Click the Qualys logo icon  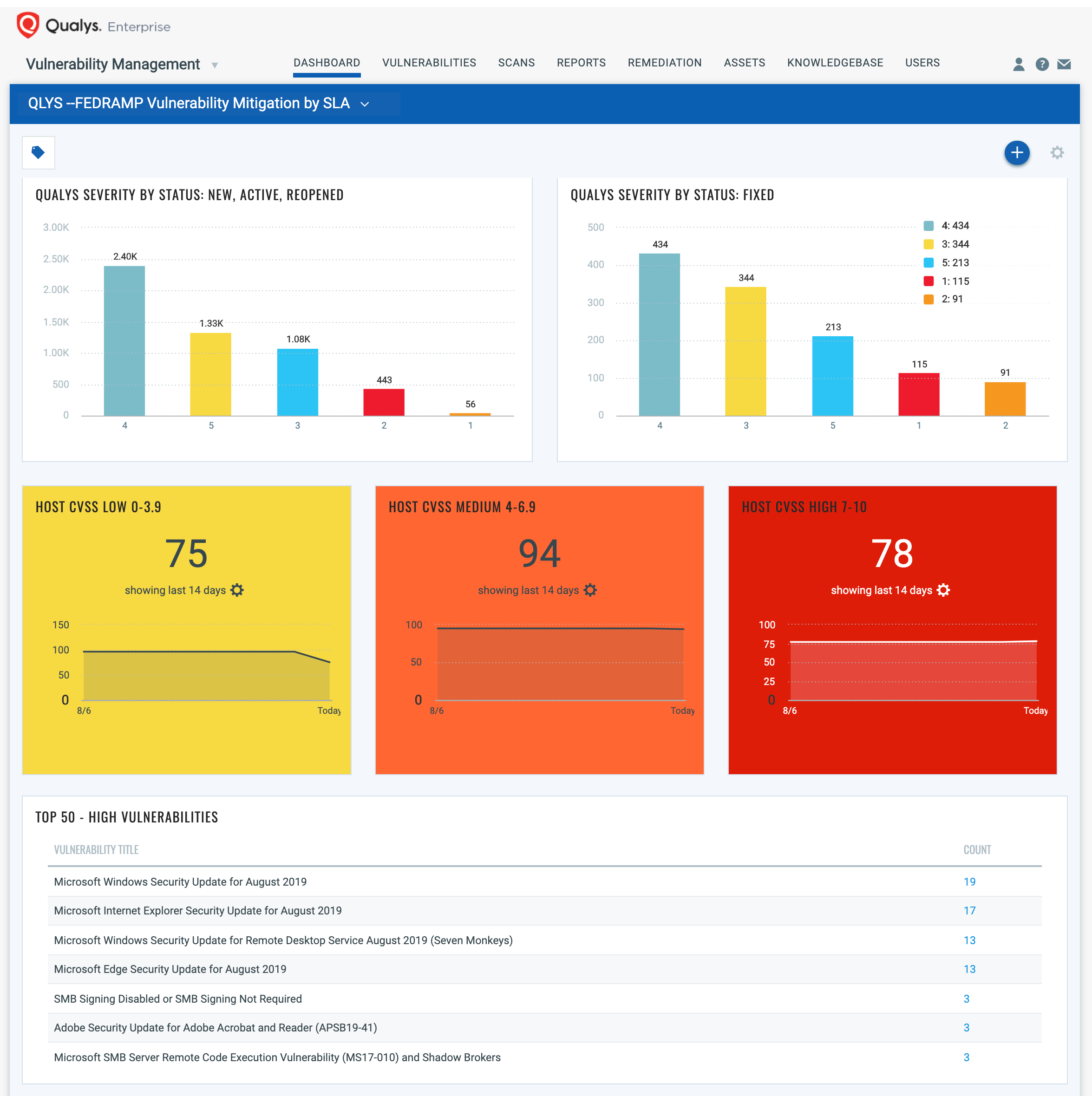point(28,25)
